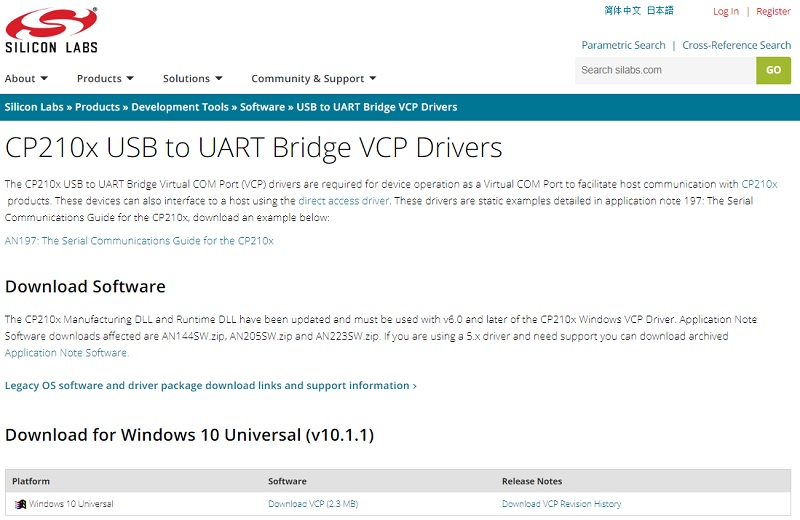The image size is (800, 520).
Task: Expand Legacy OS software download links
Action: [x=210, y=386]
